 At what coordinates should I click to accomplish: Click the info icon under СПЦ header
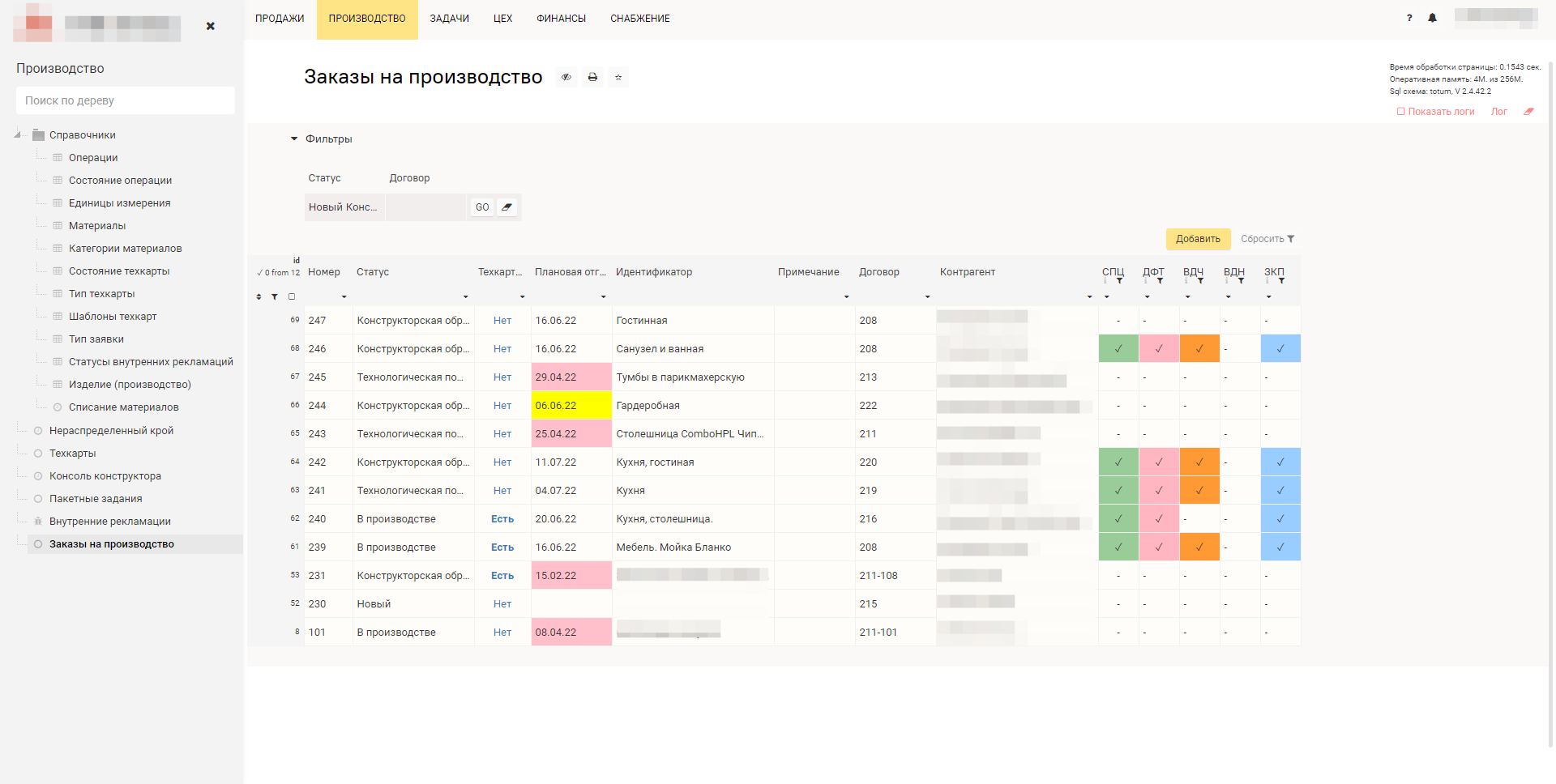tap(1105, 281)
